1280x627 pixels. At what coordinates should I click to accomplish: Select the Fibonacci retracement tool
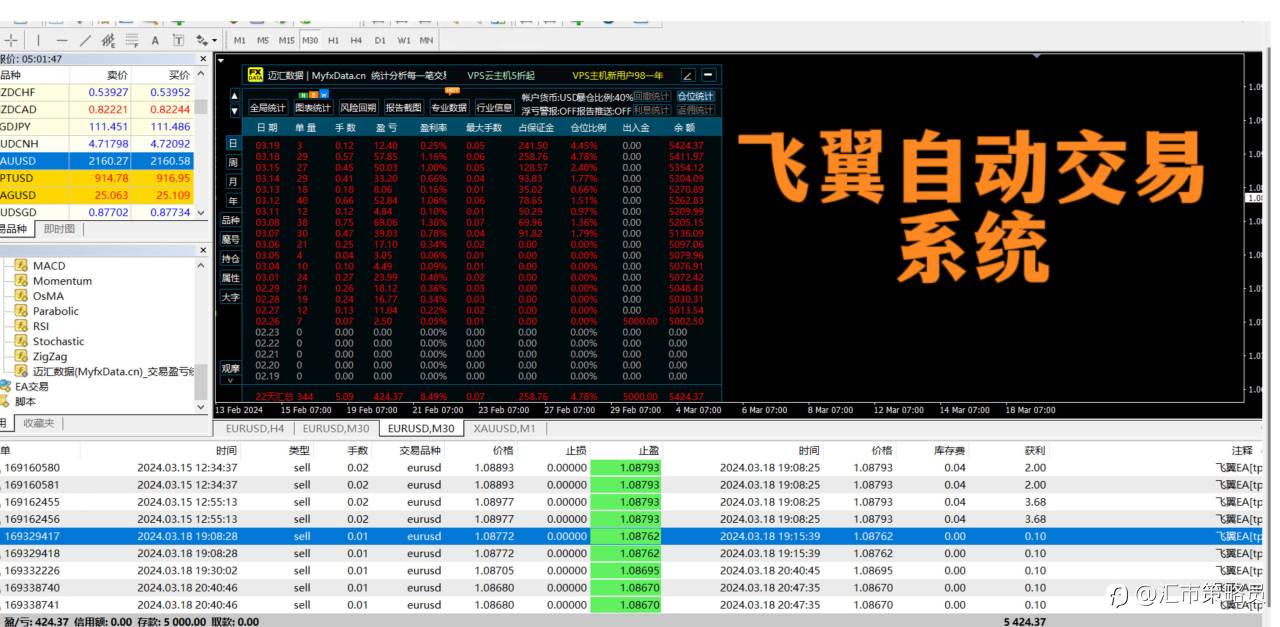pos(131,40)
